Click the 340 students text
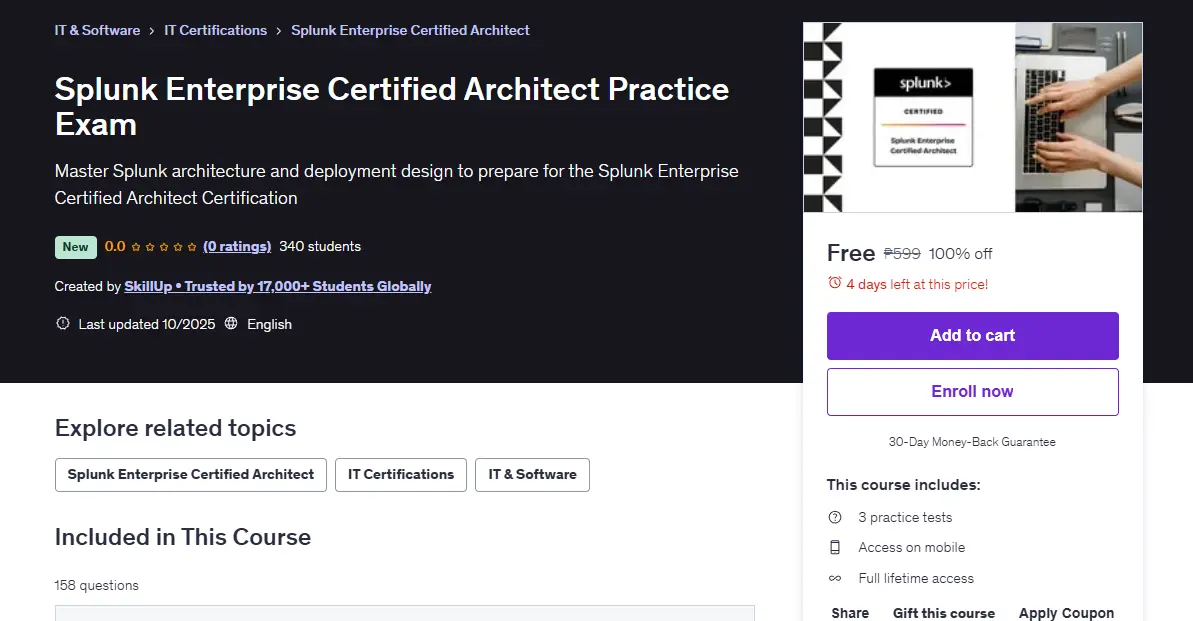 pos(320,247)
